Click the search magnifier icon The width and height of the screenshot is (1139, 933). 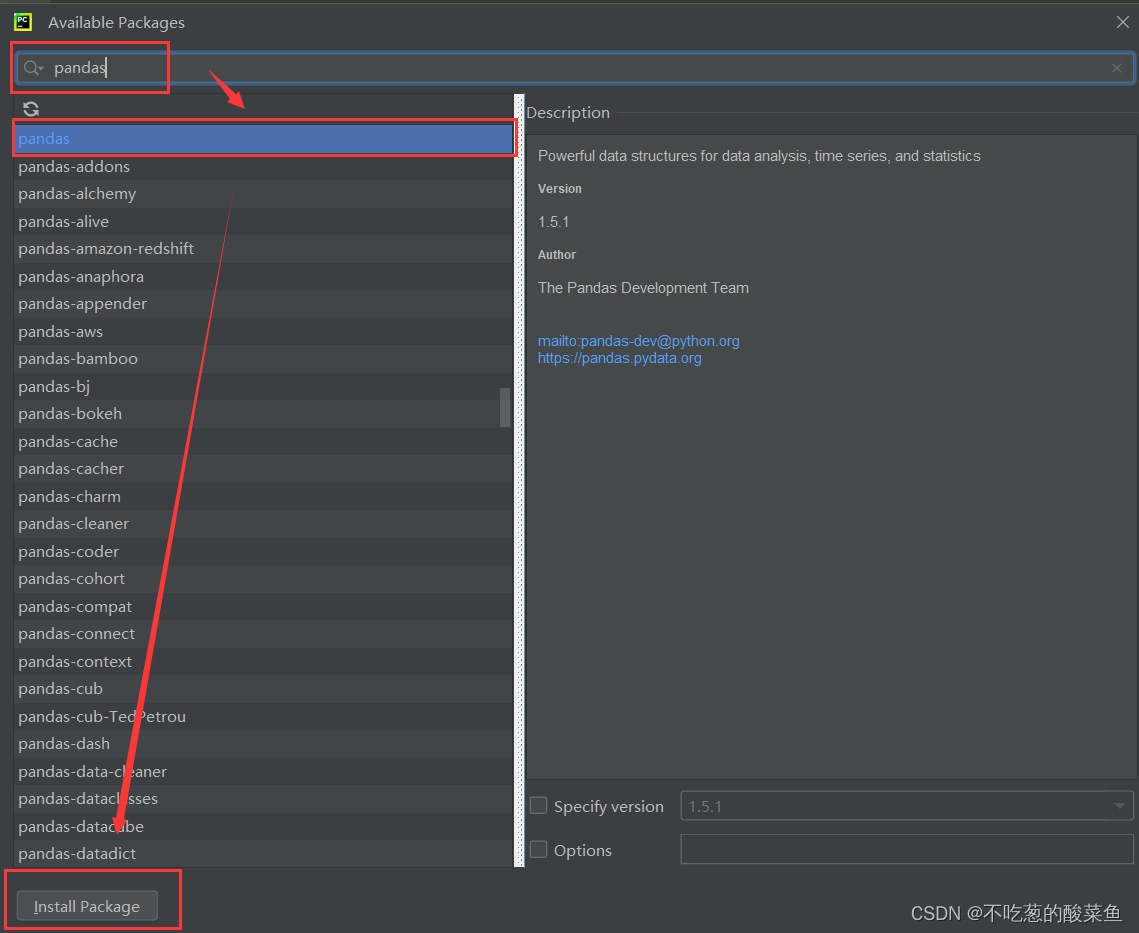33,68
